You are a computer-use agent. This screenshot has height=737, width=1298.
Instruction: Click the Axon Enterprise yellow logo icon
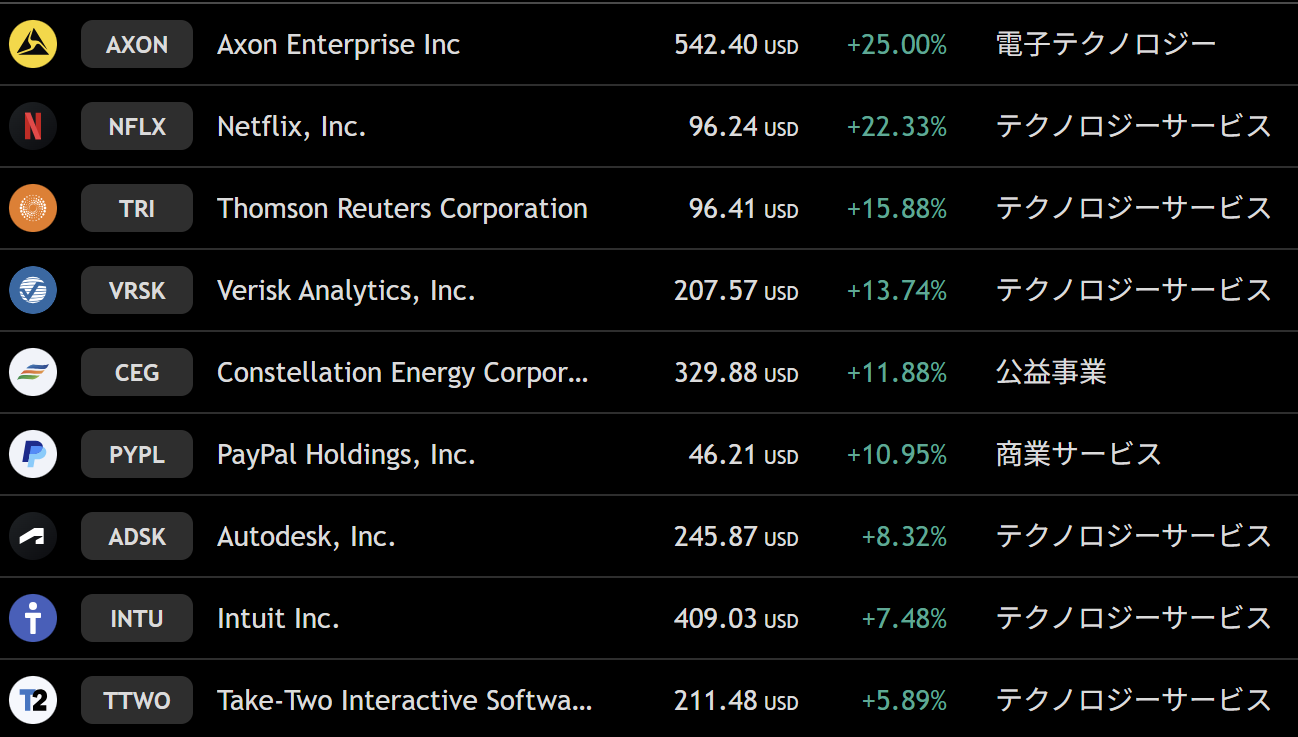[x=33, y=45]
